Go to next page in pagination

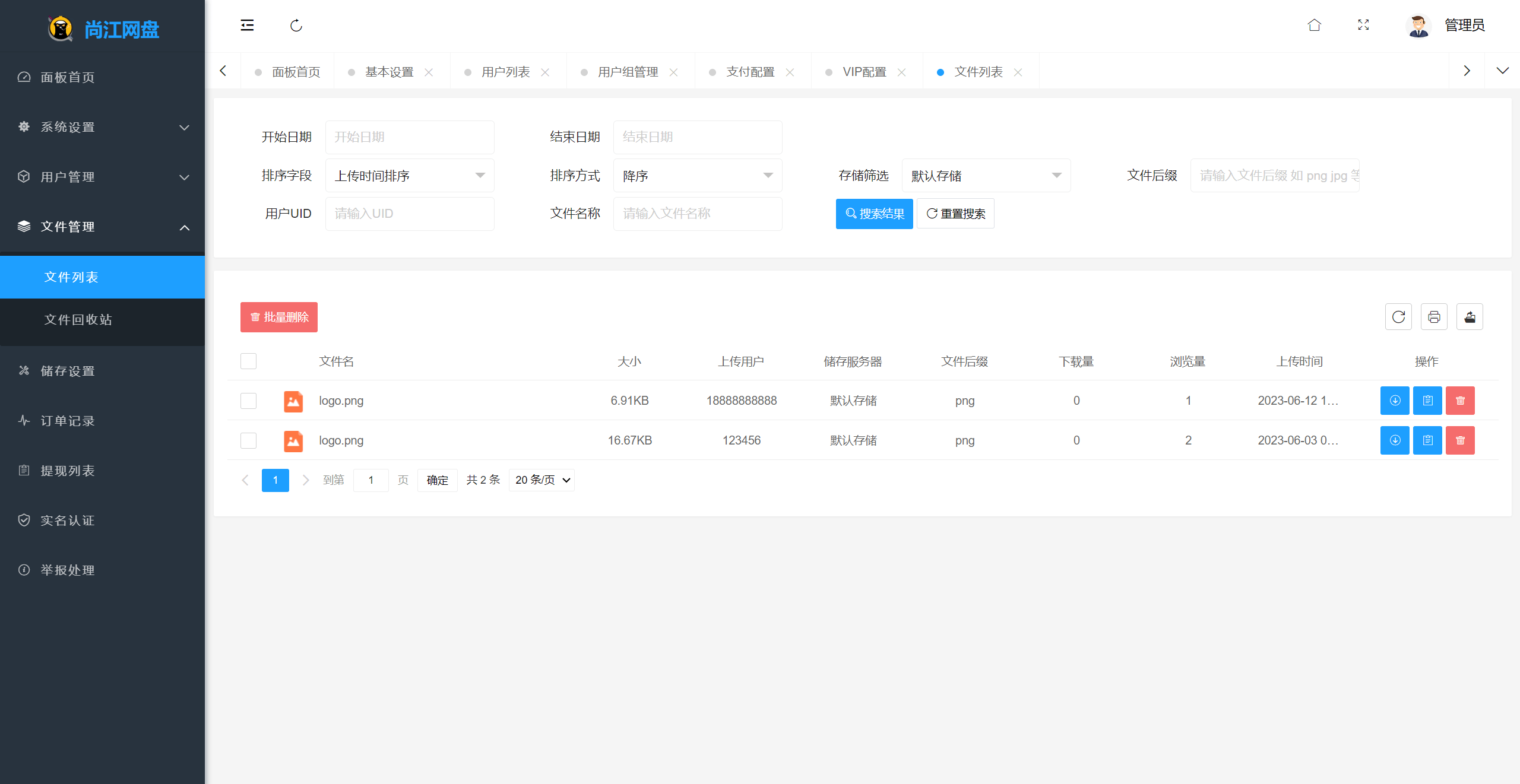[x=306, y=480]
